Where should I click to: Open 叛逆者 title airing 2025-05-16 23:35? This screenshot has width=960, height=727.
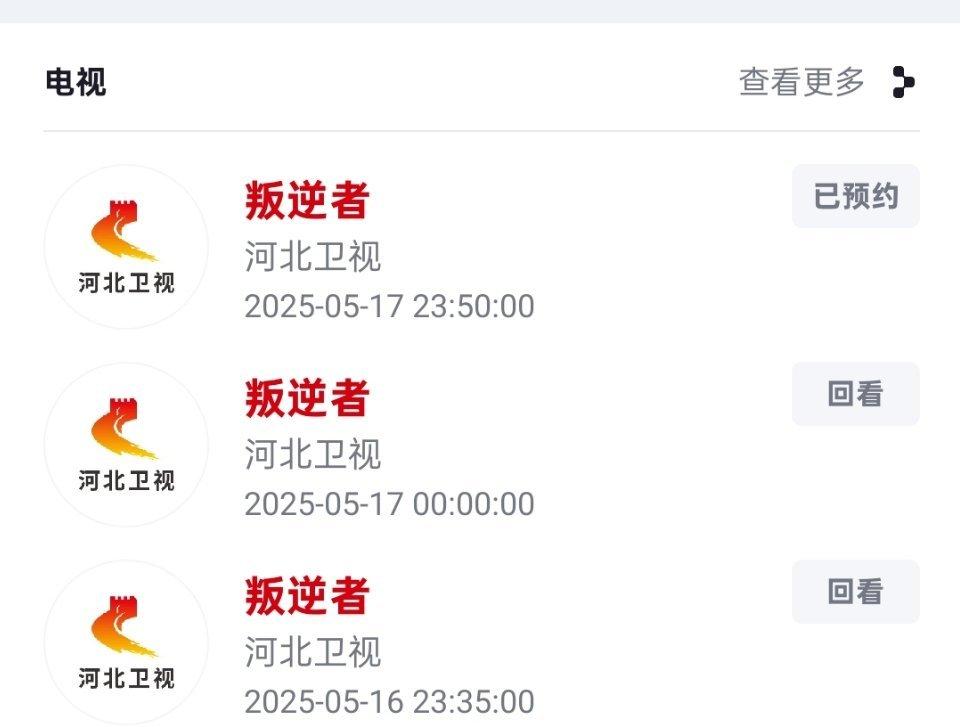(307, 596)
